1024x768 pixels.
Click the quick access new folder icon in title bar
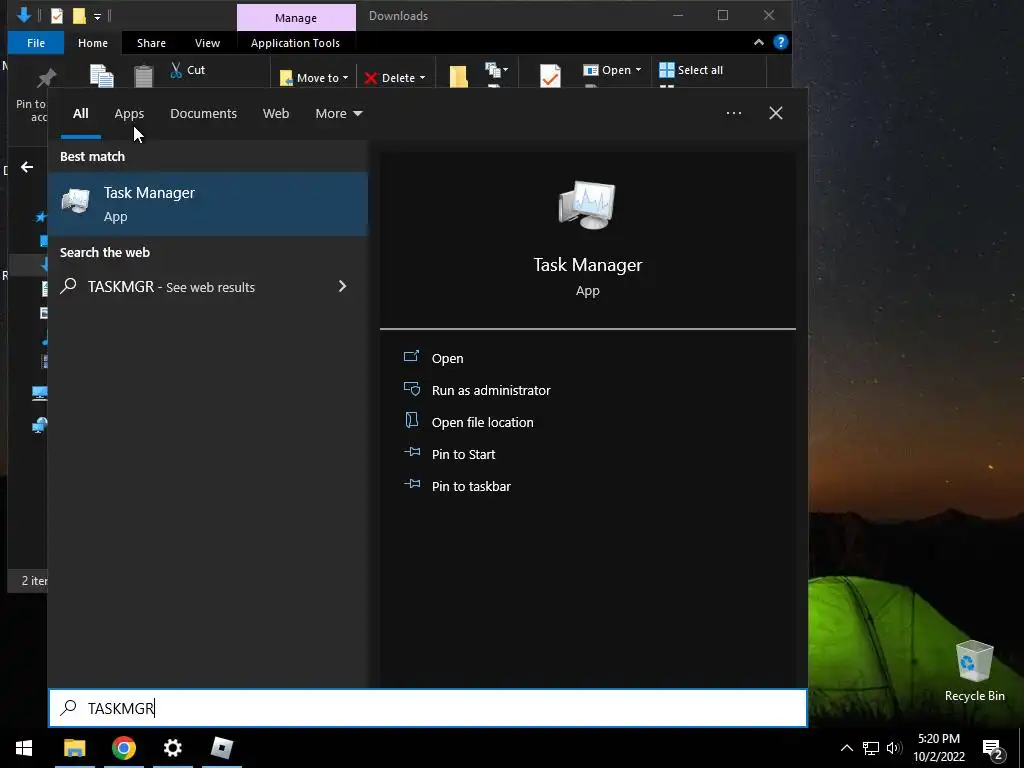click(x=79, y=16)
